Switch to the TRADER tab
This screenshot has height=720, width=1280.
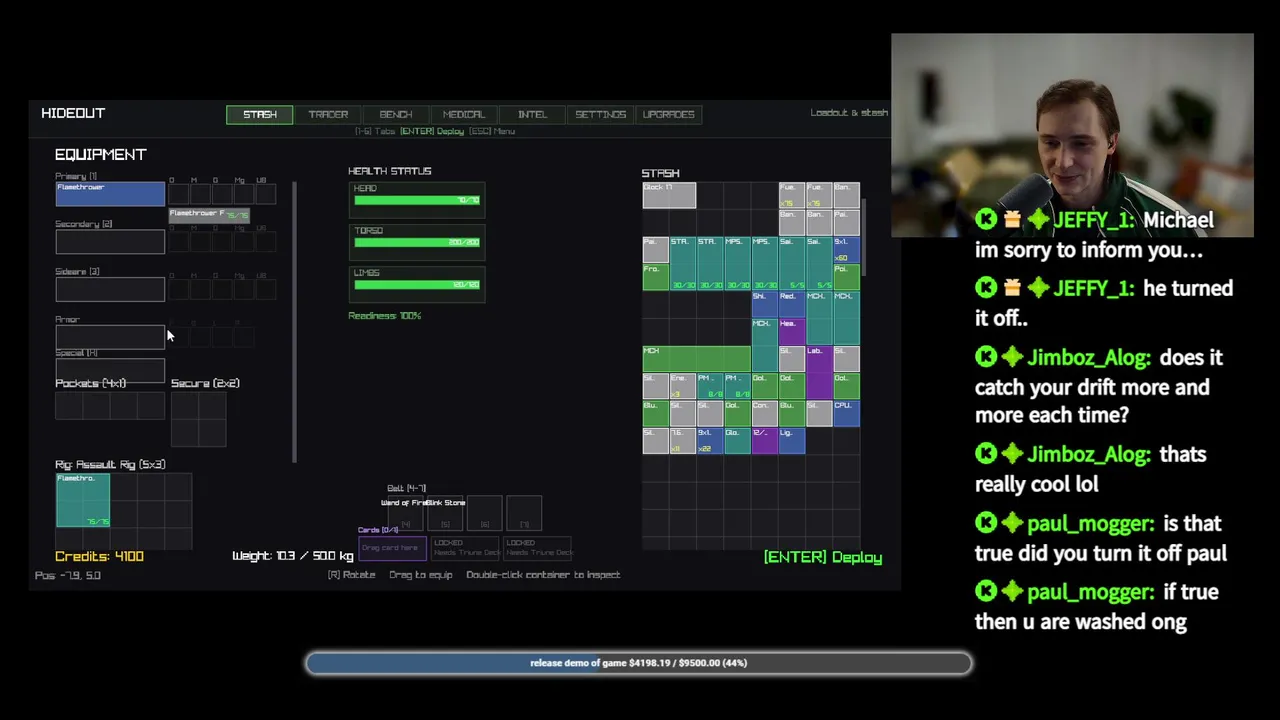click(x=328, y=114)
